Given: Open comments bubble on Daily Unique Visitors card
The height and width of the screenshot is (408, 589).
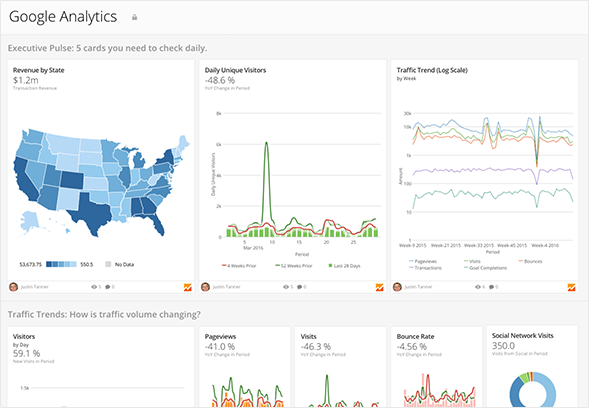Looking at the screenshot, I should [299, 287].
